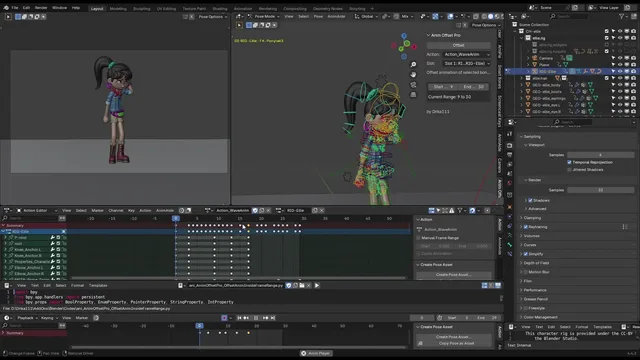Click the Blender logo in the top bar
This screenshot has width=640, height=360.
click(x=6, y=8)
